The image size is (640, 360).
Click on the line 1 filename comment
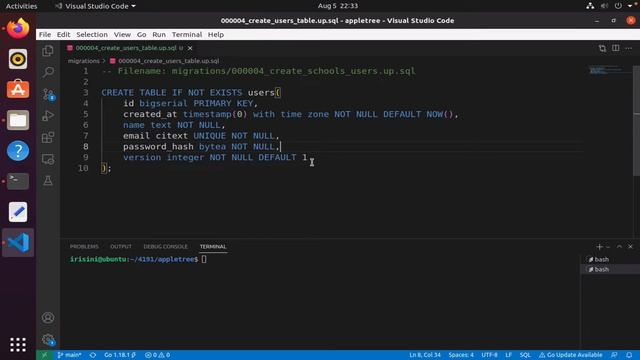coord(258,71)
